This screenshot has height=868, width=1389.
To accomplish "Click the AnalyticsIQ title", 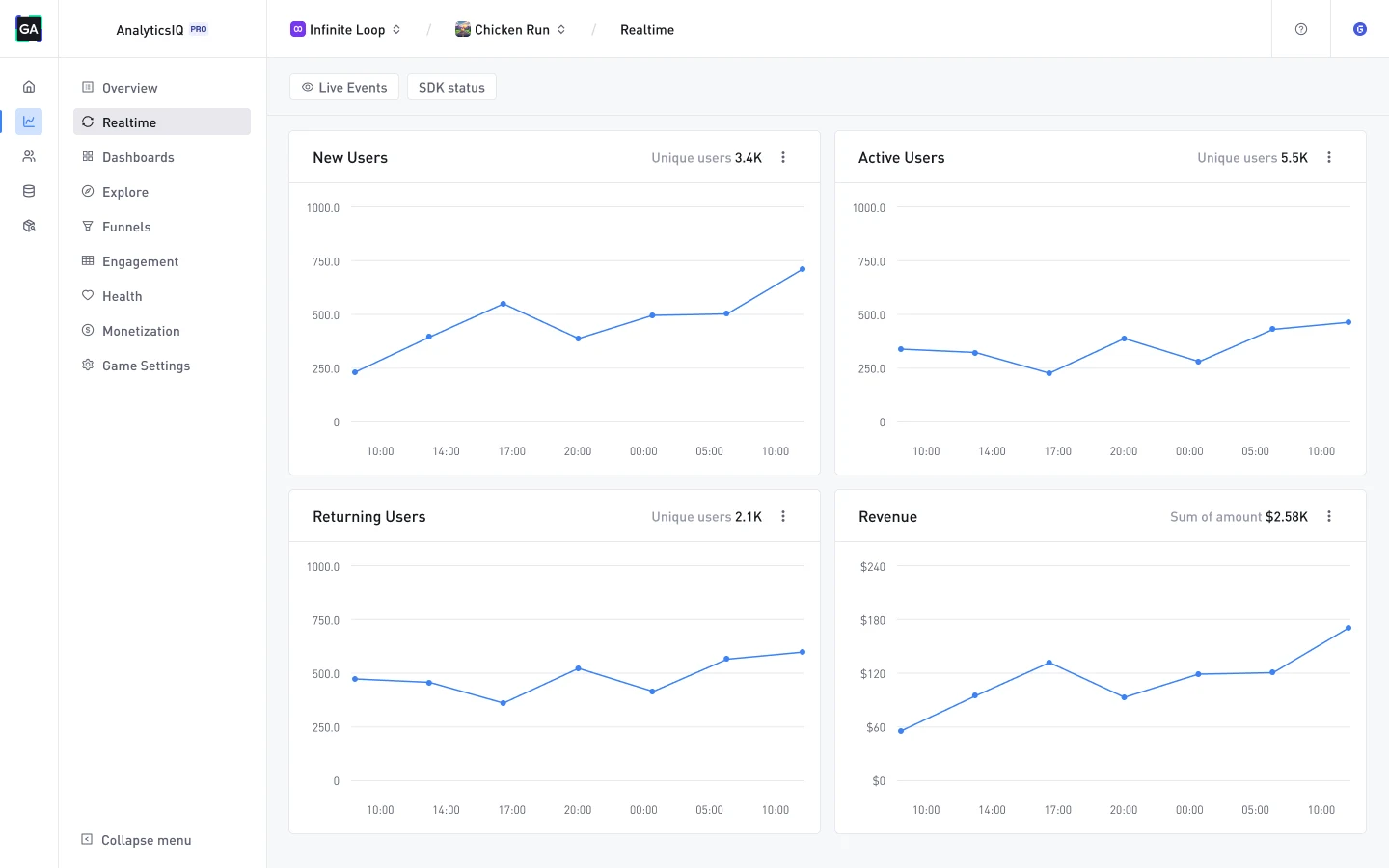I will [x=150, y=30].
